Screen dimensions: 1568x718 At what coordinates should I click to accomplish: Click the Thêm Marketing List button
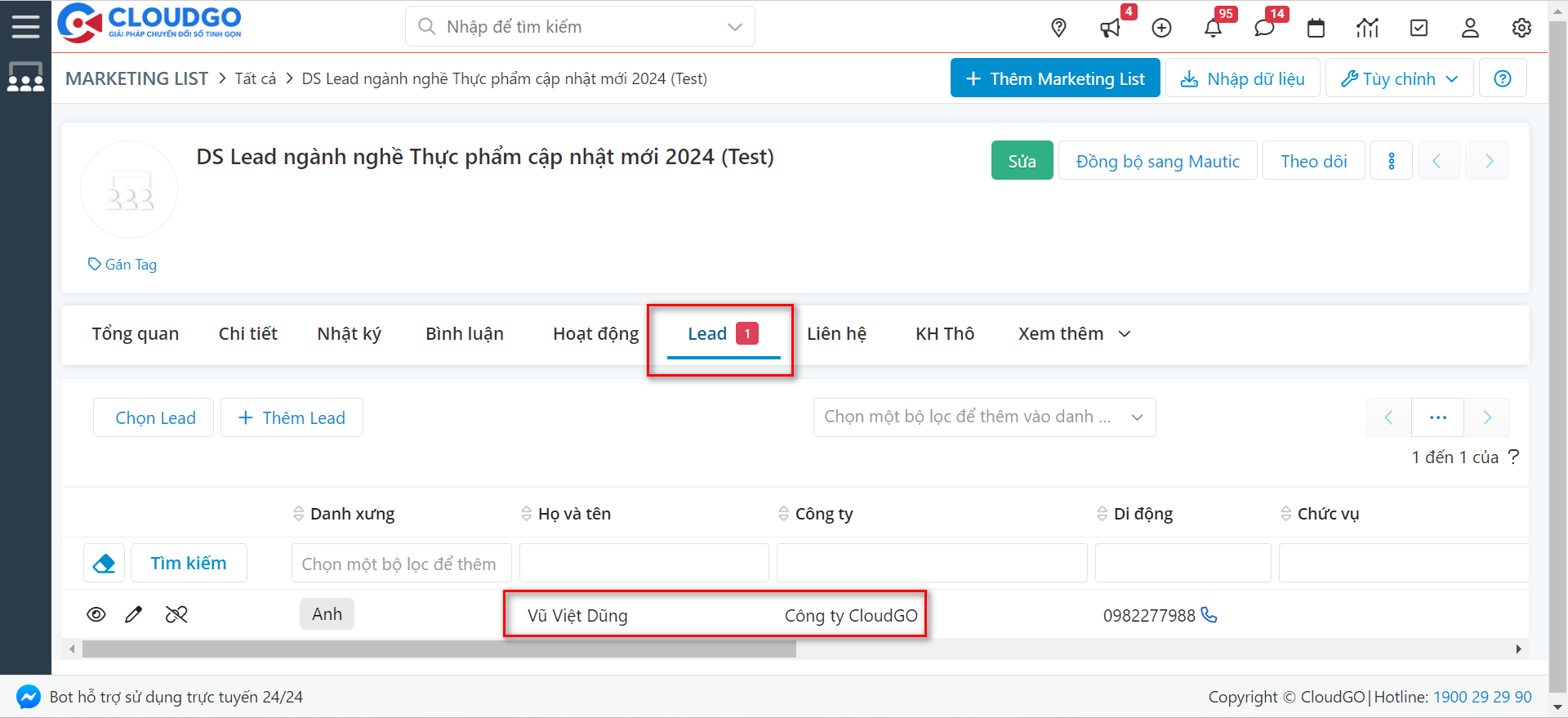(x=1054, y=78)
